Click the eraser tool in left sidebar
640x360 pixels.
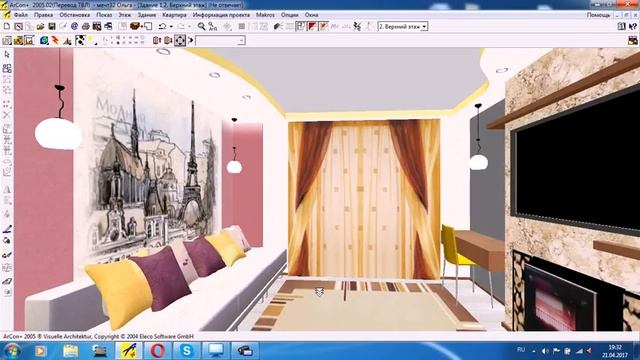[7, 281]
